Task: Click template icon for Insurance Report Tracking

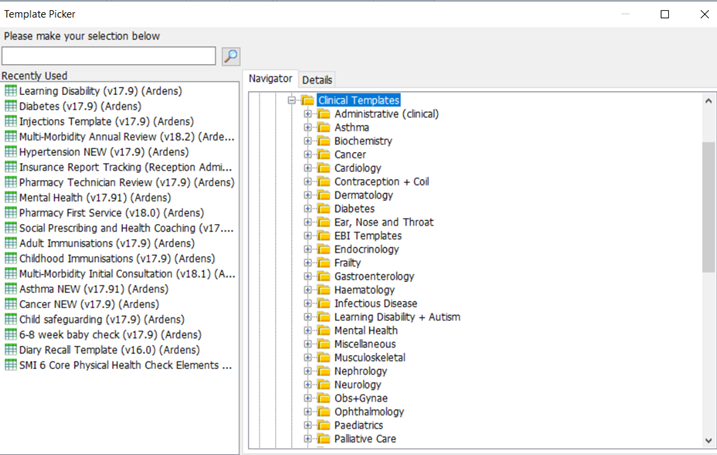Action: pos(11,167)
